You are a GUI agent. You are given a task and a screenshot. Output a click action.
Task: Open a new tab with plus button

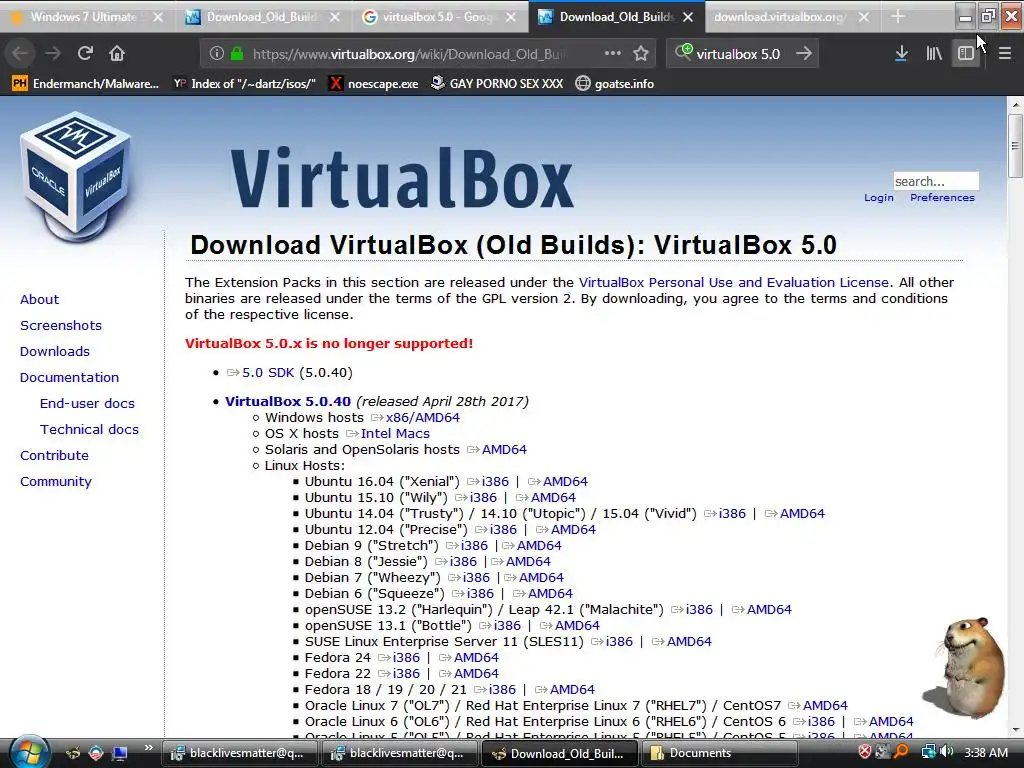pos(898,16)
